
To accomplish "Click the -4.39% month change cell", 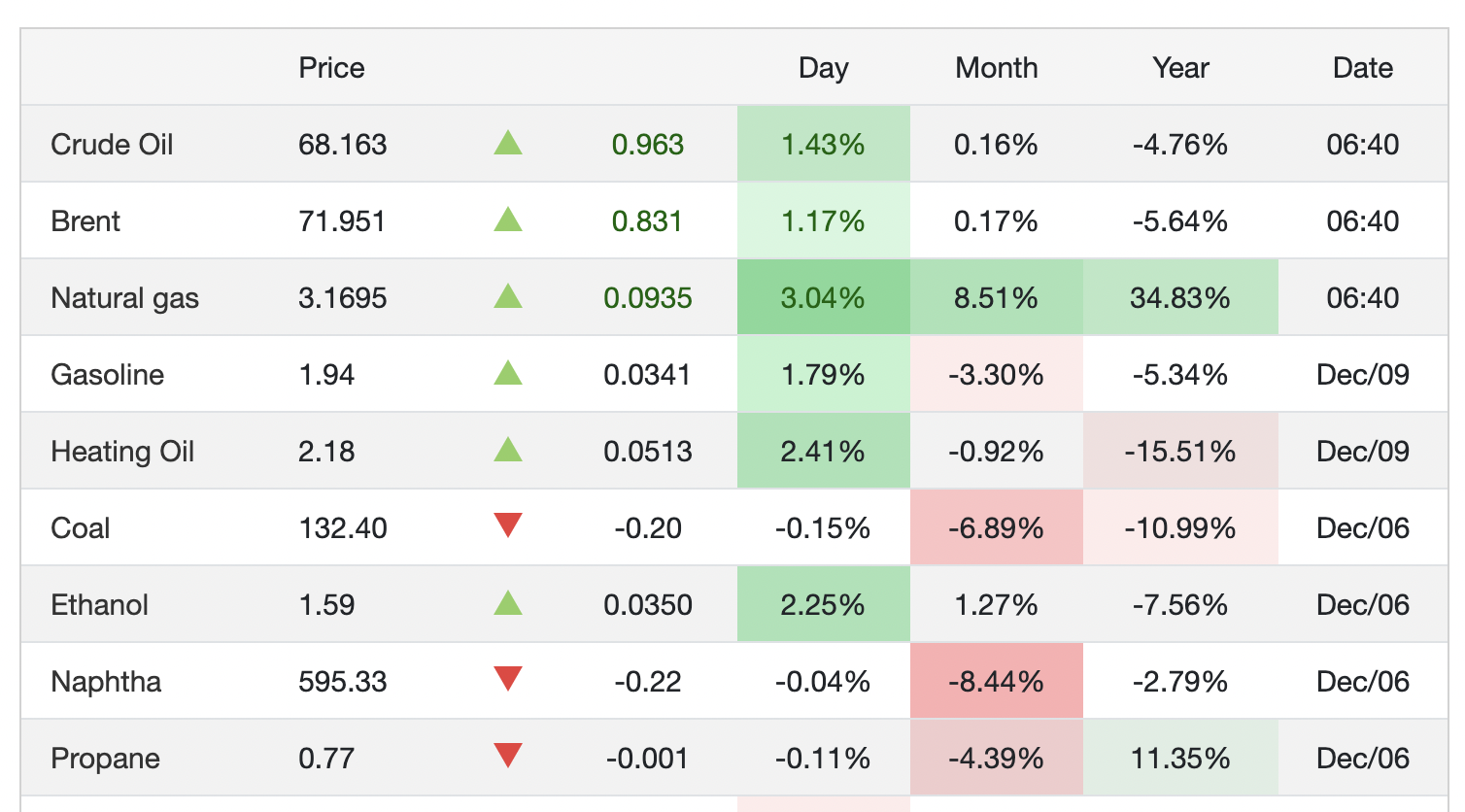I will click(996, 758).
